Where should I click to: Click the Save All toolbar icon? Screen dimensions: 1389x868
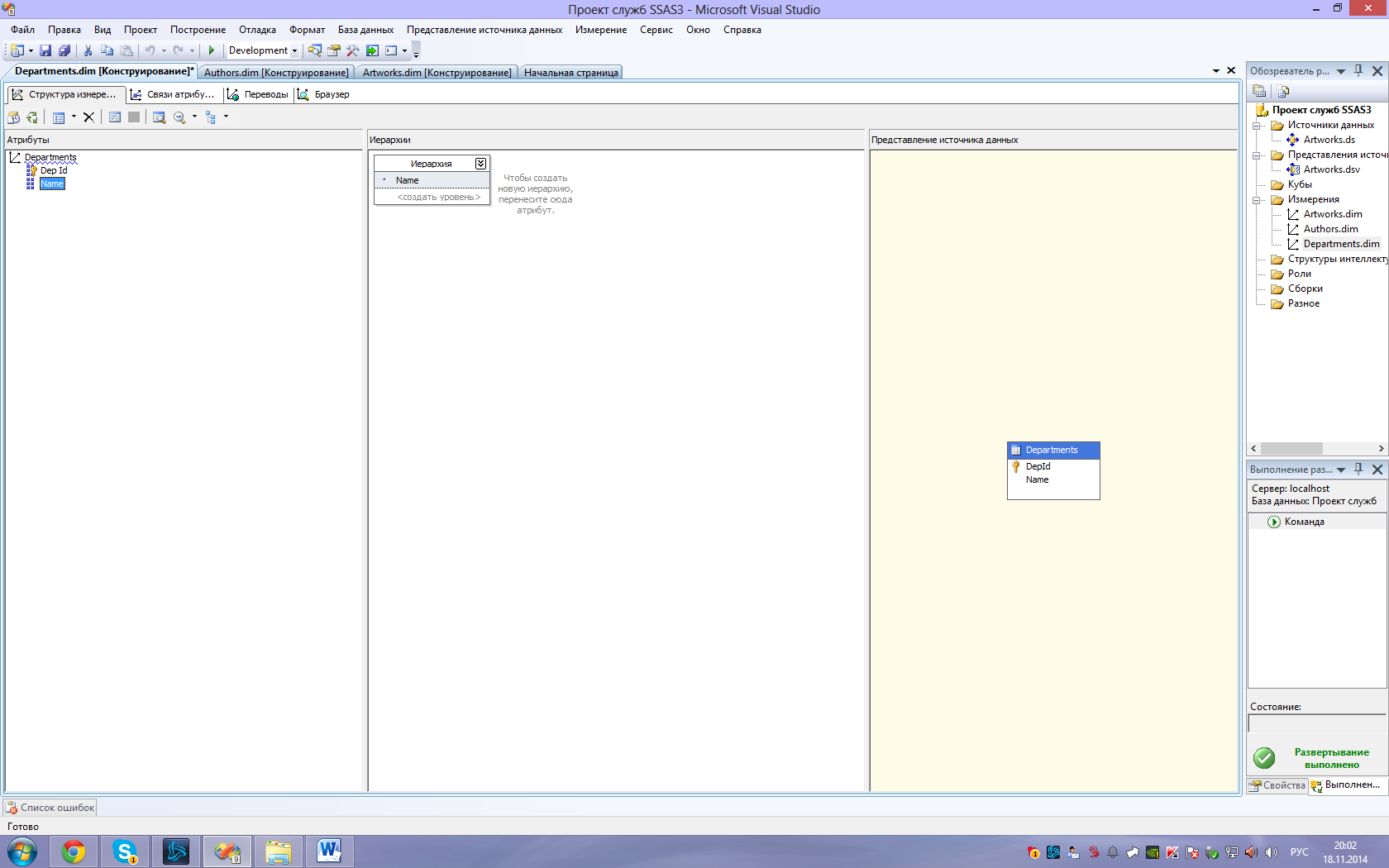pyautogui.click(x=64, y=50)
